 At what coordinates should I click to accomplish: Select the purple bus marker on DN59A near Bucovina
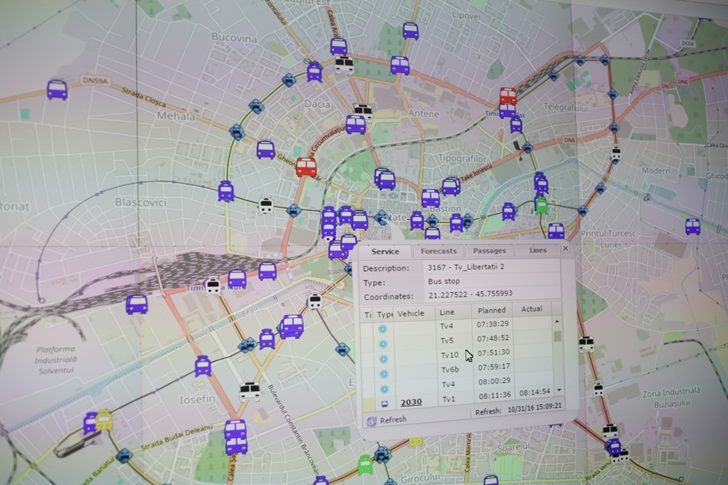(57, 90)
